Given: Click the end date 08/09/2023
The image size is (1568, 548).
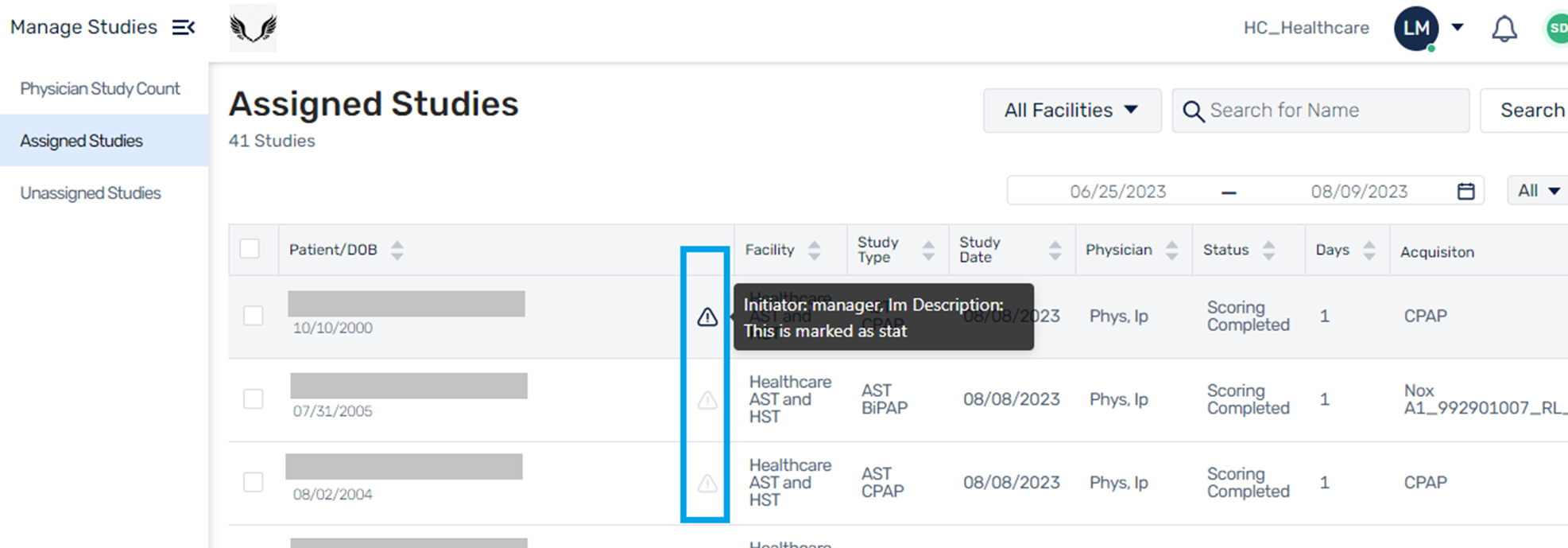Looking at the screenshot, I should click(1359, 192).
